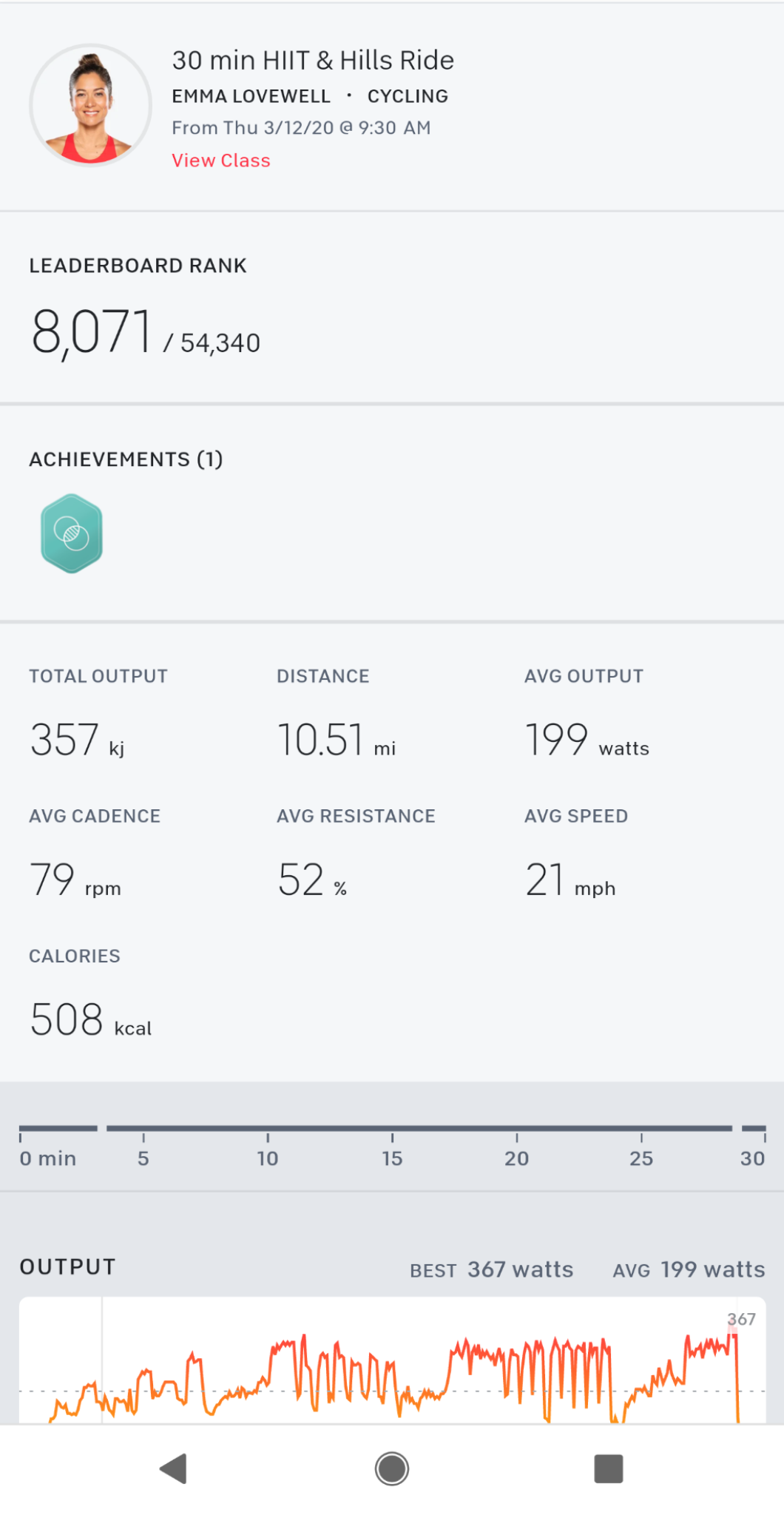Open the Android recent apps button

tap(608, 1468)
